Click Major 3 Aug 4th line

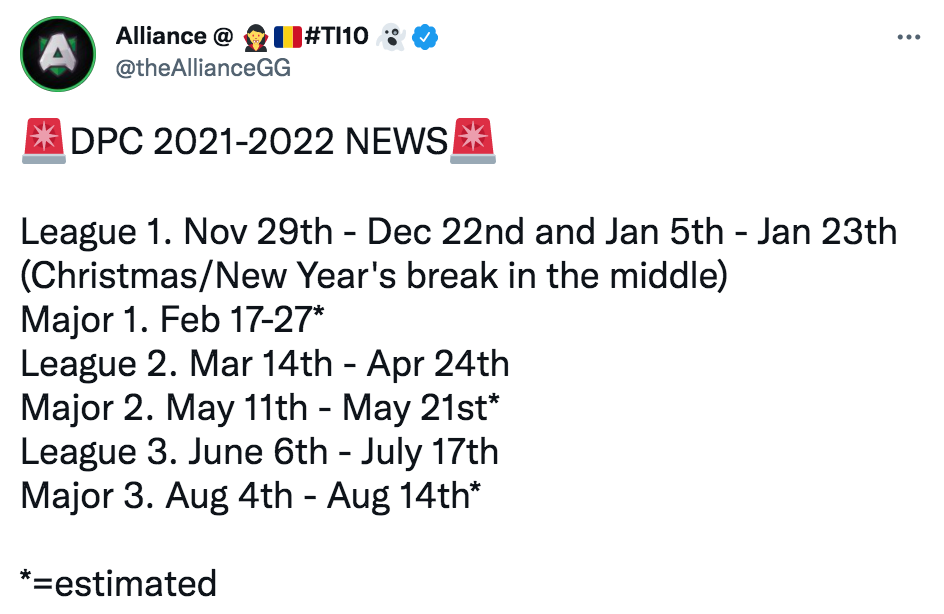coord(250,496)
